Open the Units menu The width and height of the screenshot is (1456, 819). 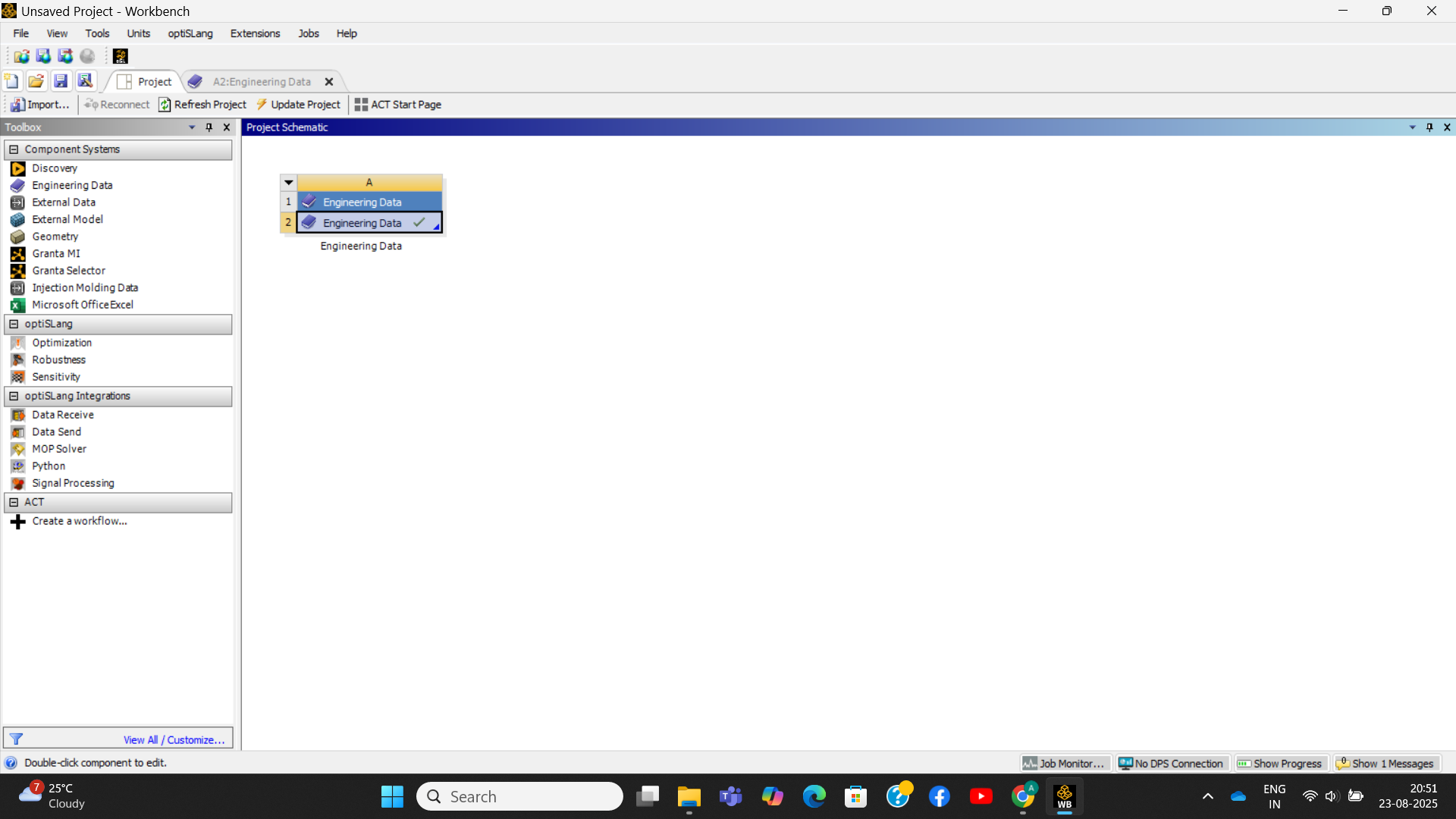pyautogui.click(x=138, y=33)
